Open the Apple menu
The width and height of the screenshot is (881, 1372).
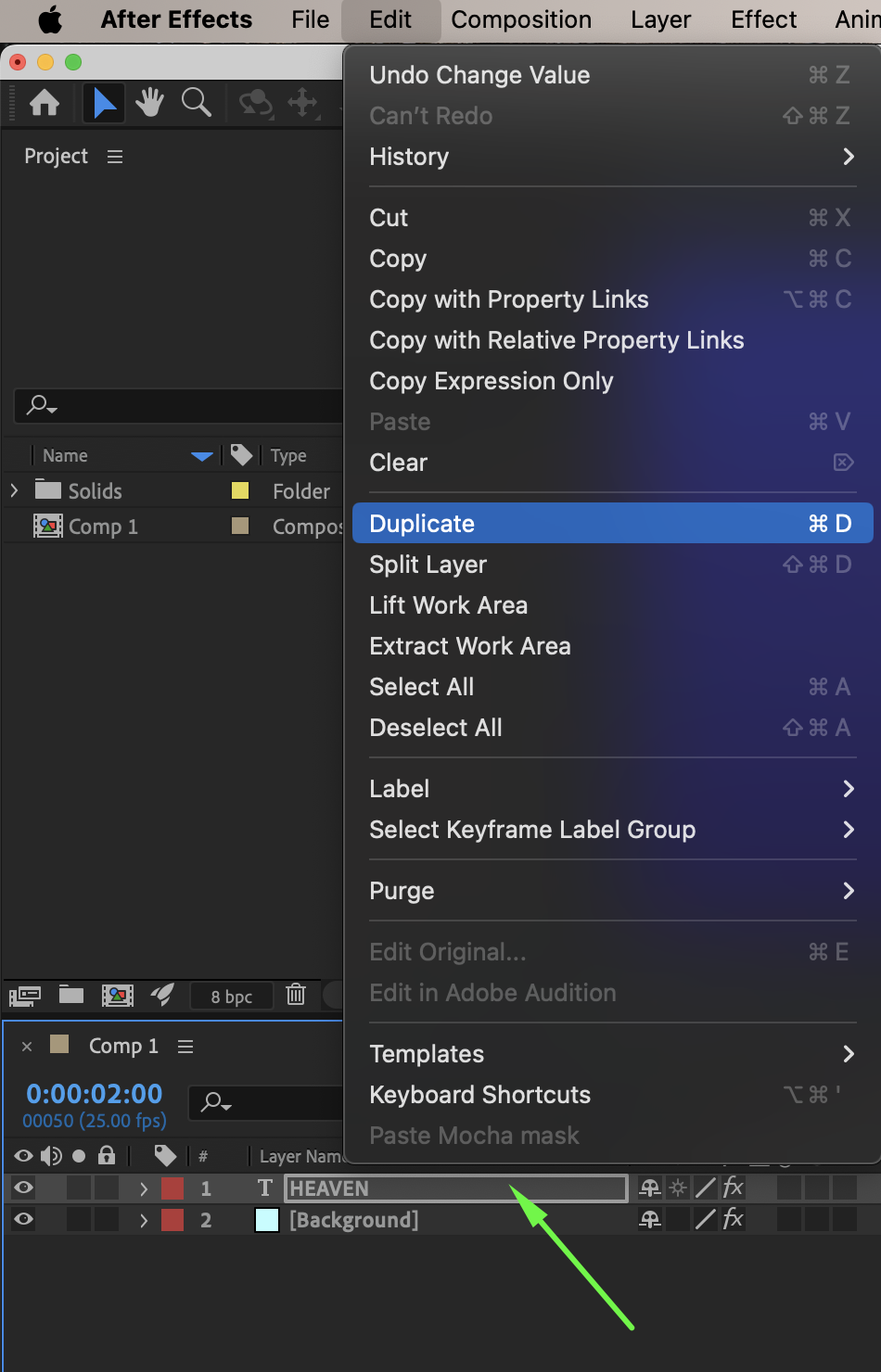(x=50, y=19)
